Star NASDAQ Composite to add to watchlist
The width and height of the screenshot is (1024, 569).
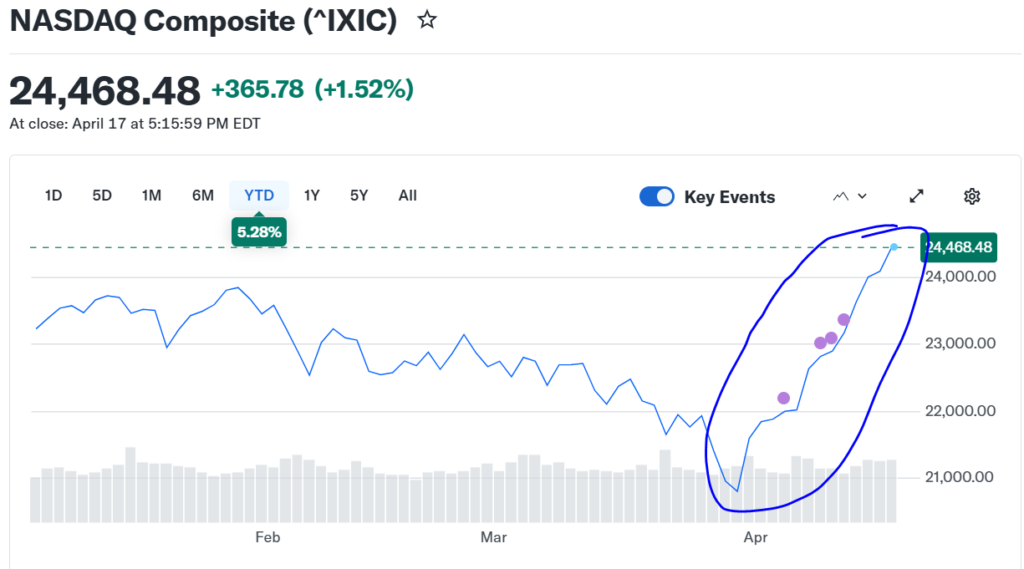(x=427, y=19)
